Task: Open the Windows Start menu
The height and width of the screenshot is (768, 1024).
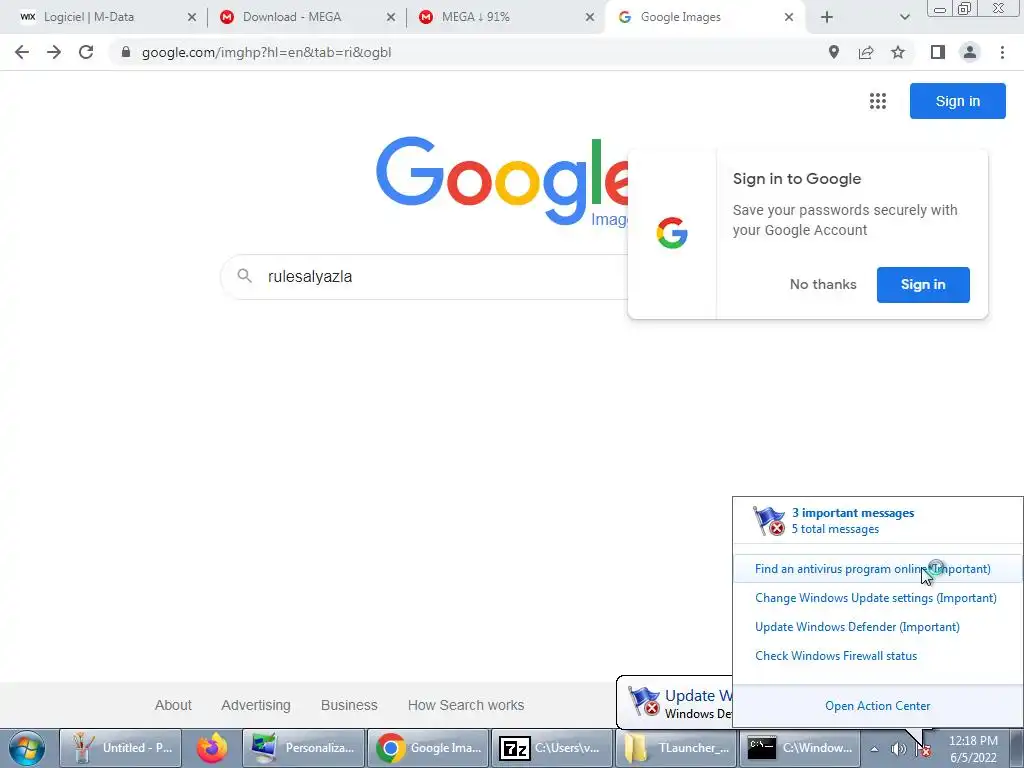Action: point(26,748)
